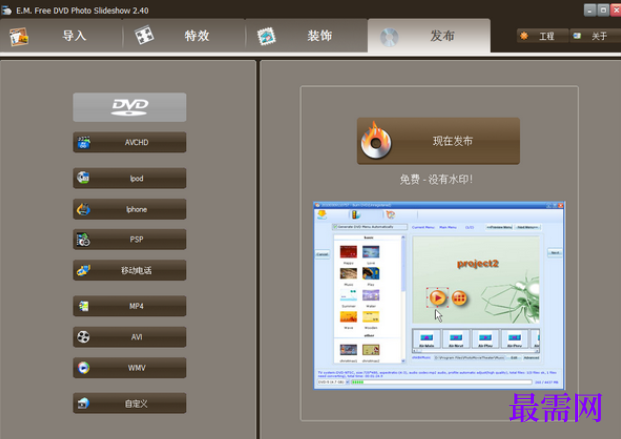The height and width of the screenshot is (439, 621).
Task: Click the 关于 button icon
Action: (577, 36)
